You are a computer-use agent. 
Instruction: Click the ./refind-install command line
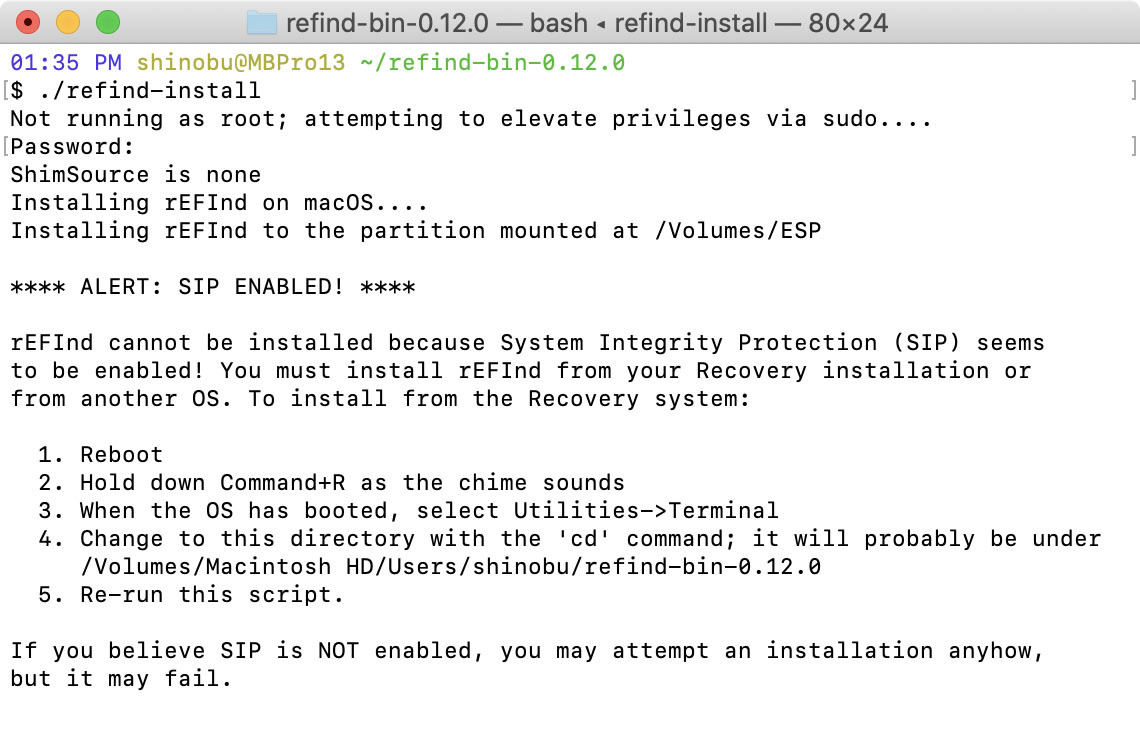pos(135,91)
